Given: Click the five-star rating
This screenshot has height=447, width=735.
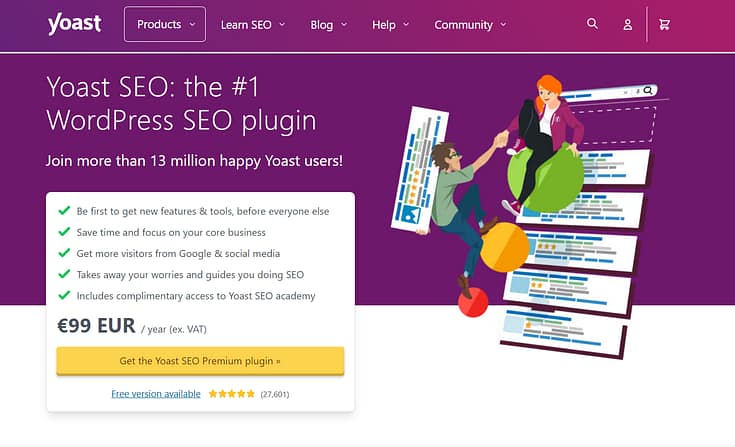Looking at the screenshot, I should point(232,394).
